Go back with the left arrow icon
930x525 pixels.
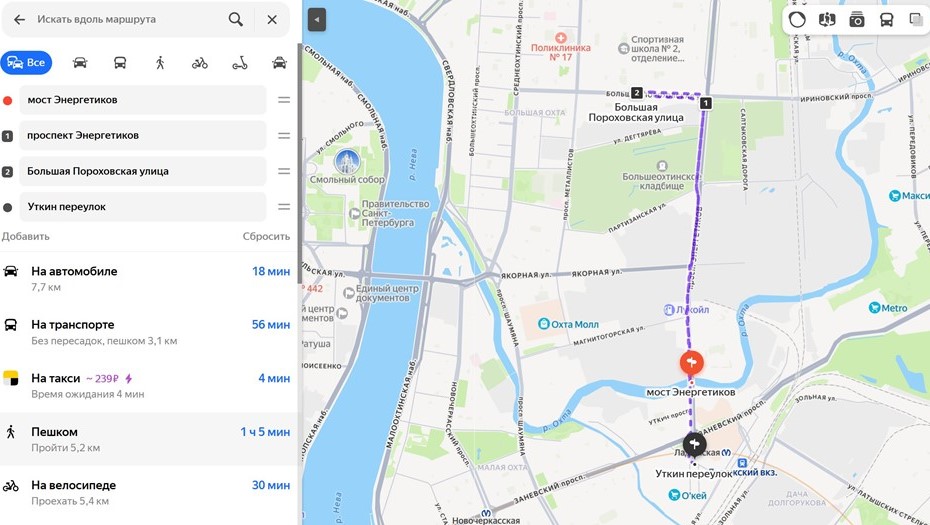[20, 20]
